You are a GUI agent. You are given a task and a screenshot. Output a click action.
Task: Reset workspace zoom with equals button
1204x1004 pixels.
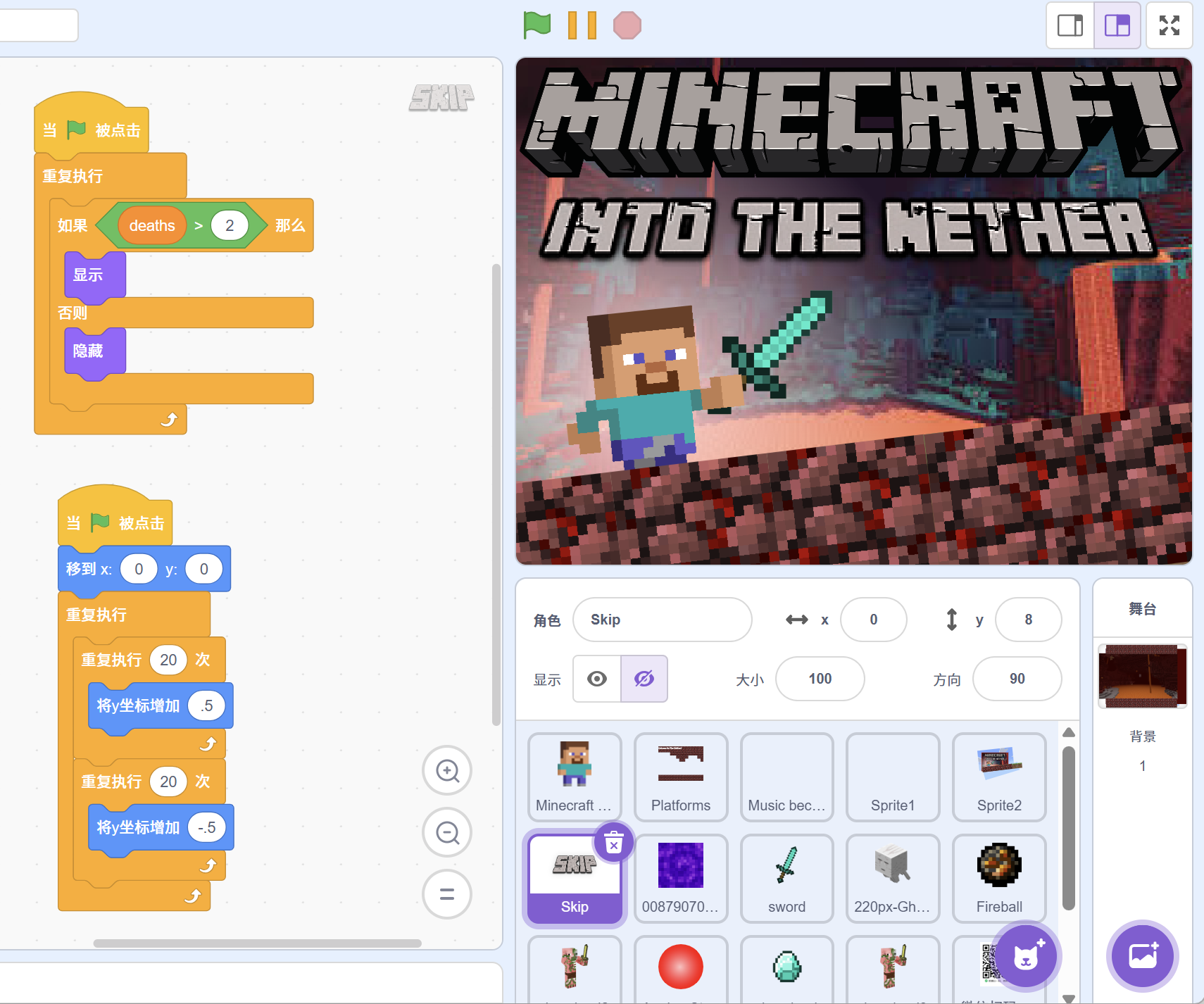[x=447, y=894]
